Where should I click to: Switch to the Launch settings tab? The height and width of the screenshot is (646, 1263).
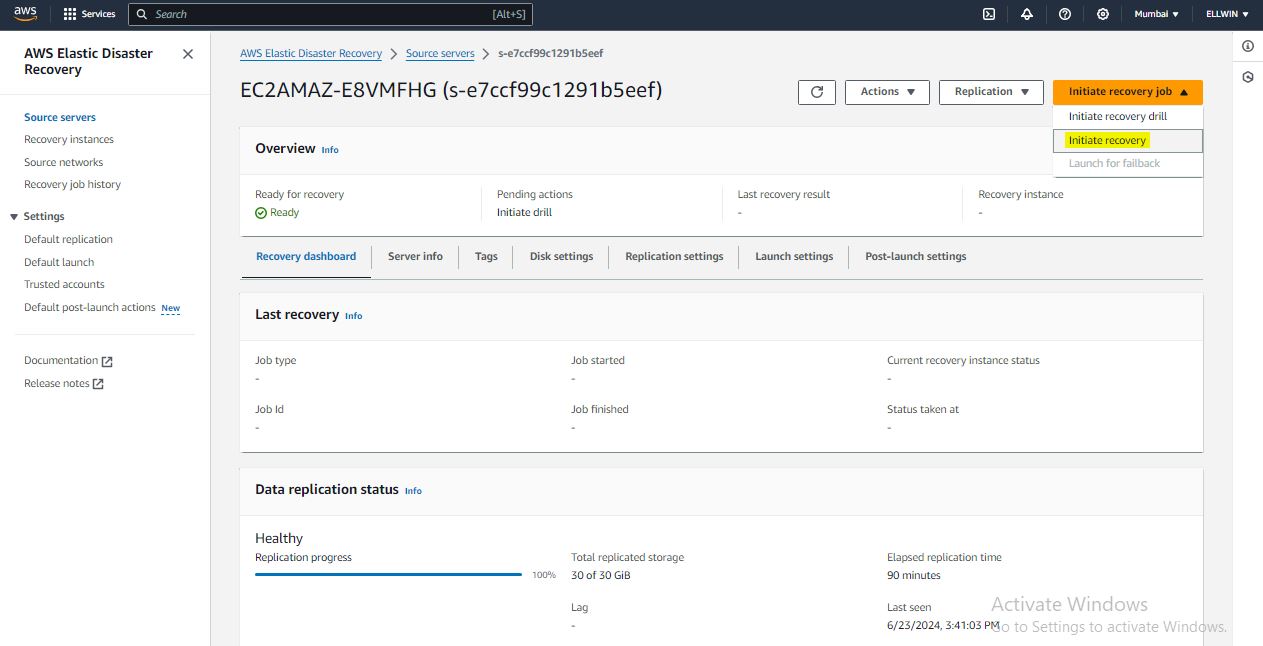[x=794, y=257]
